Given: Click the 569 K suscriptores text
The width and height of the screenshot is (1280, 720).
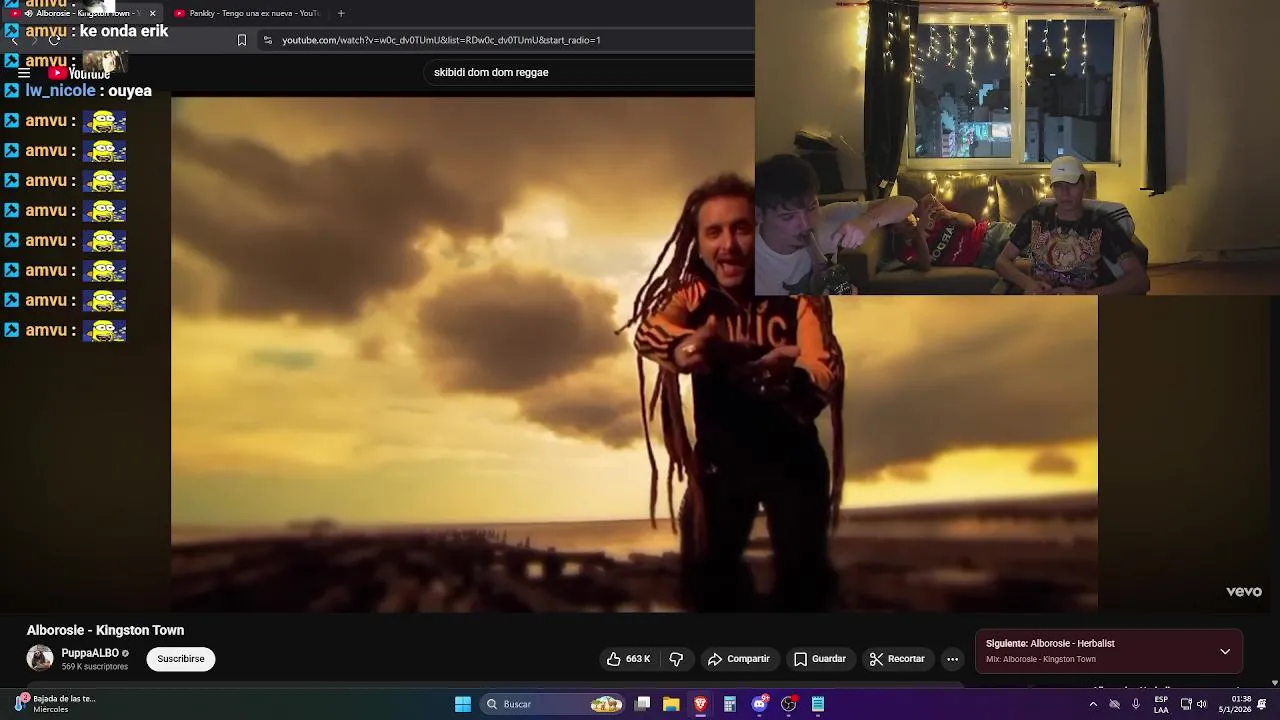Looking at the screenshot, I should pyautogui.click(x=95, y=667).
